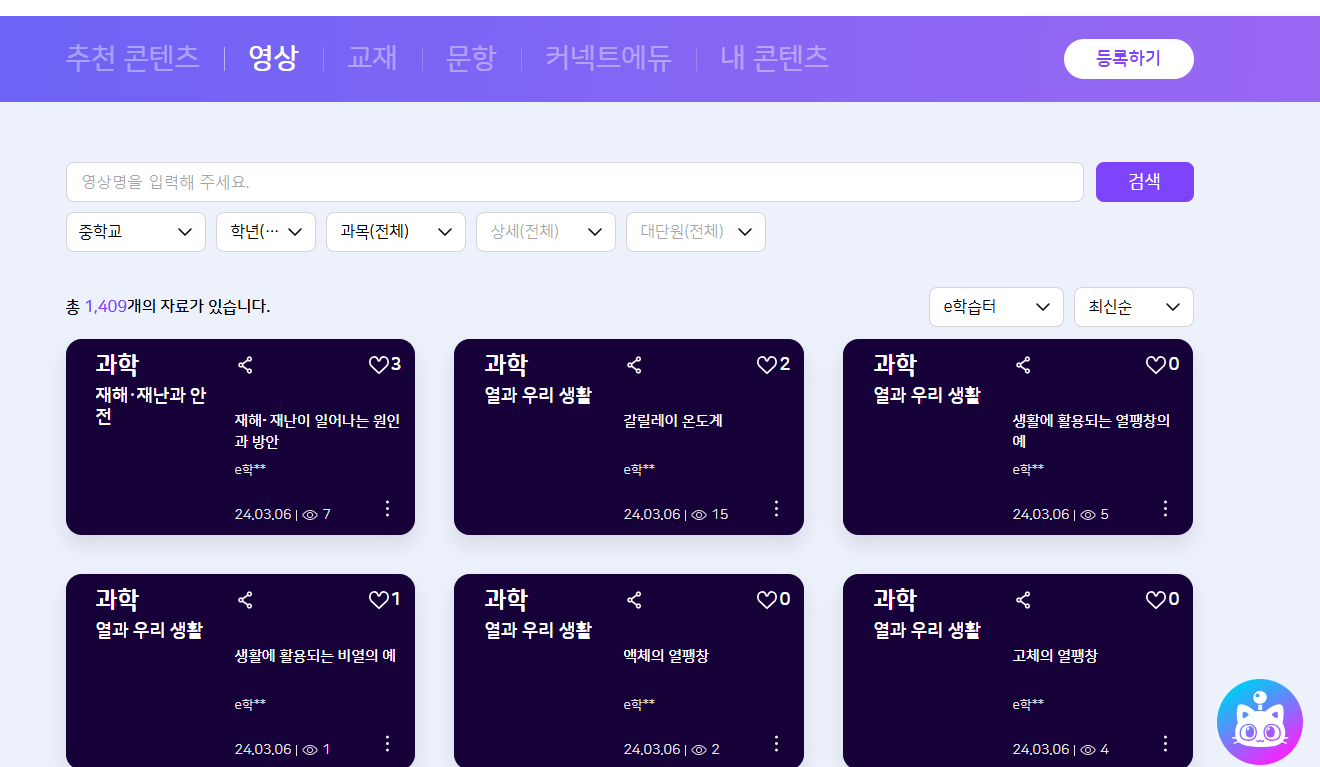The image size is (1320, 767).
Task: Focus the 영상명 search input field
Action: tap(574, 182)
